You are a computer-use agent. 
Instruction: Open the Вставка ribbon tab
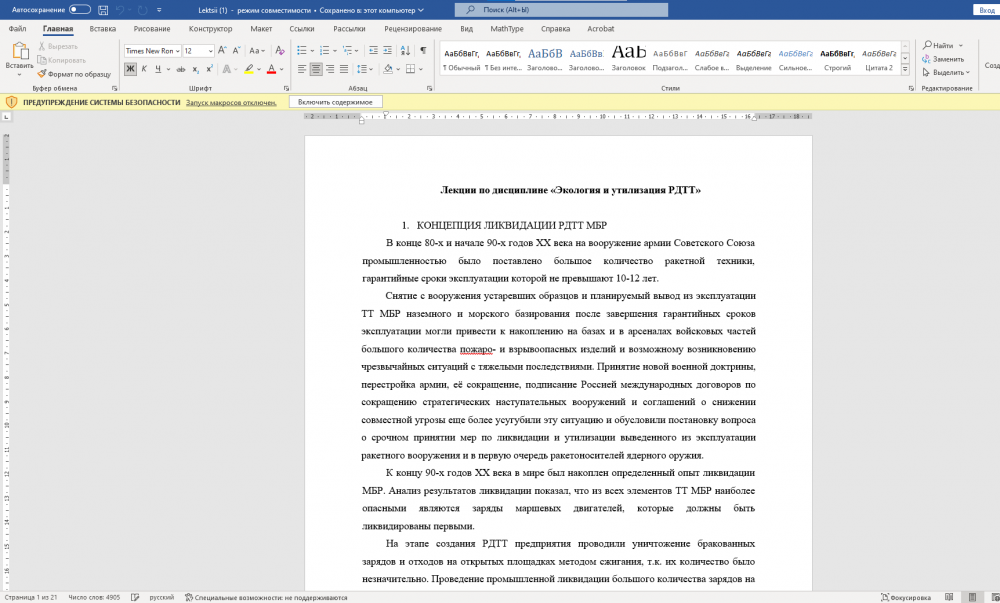click(x=102, y=29)
